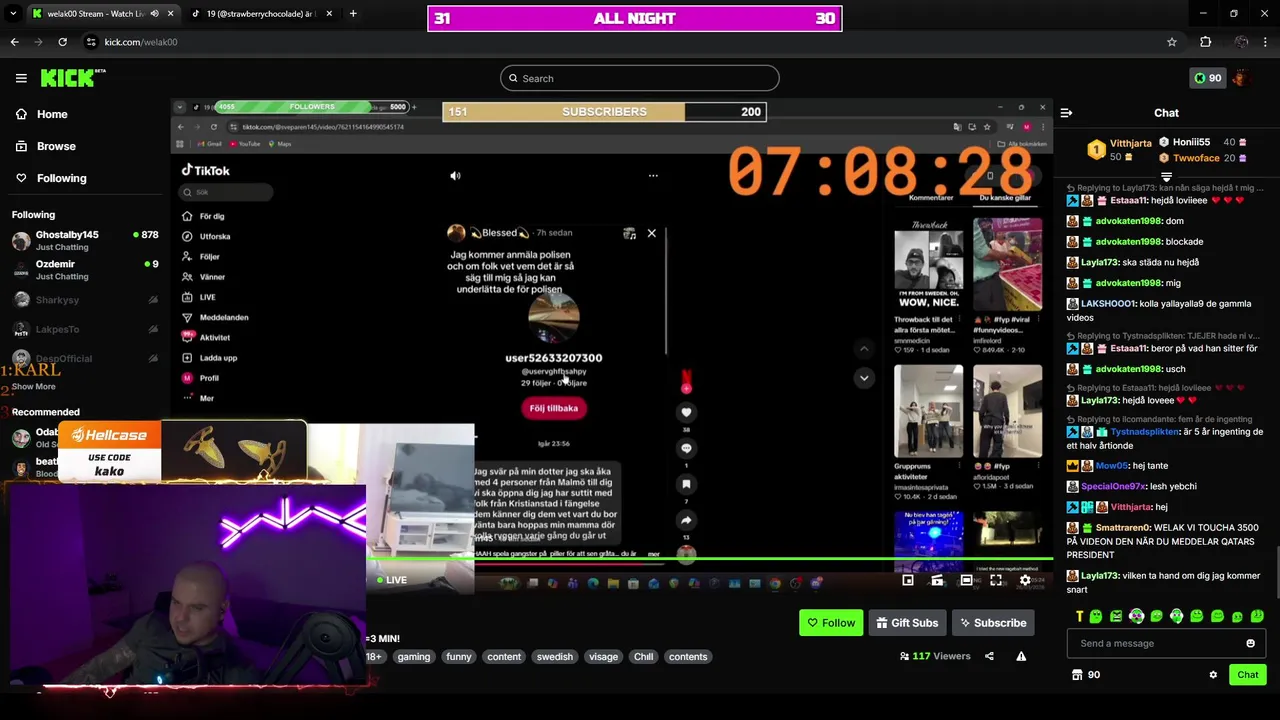Open tab search dropdown arrow
Viewport: 1280px width, 720px height.
pyautogui.click(x=13, y=14)
